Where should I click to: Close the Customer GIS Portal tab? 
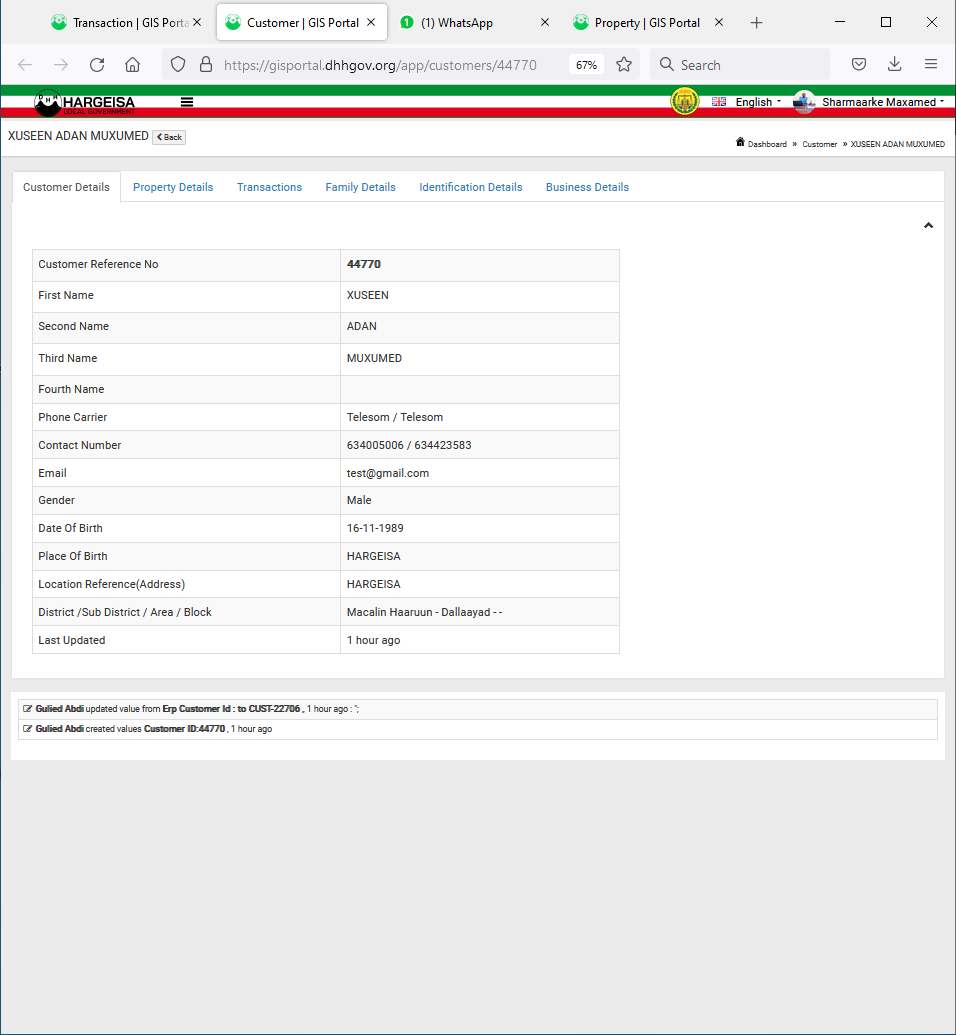point(371,22)
